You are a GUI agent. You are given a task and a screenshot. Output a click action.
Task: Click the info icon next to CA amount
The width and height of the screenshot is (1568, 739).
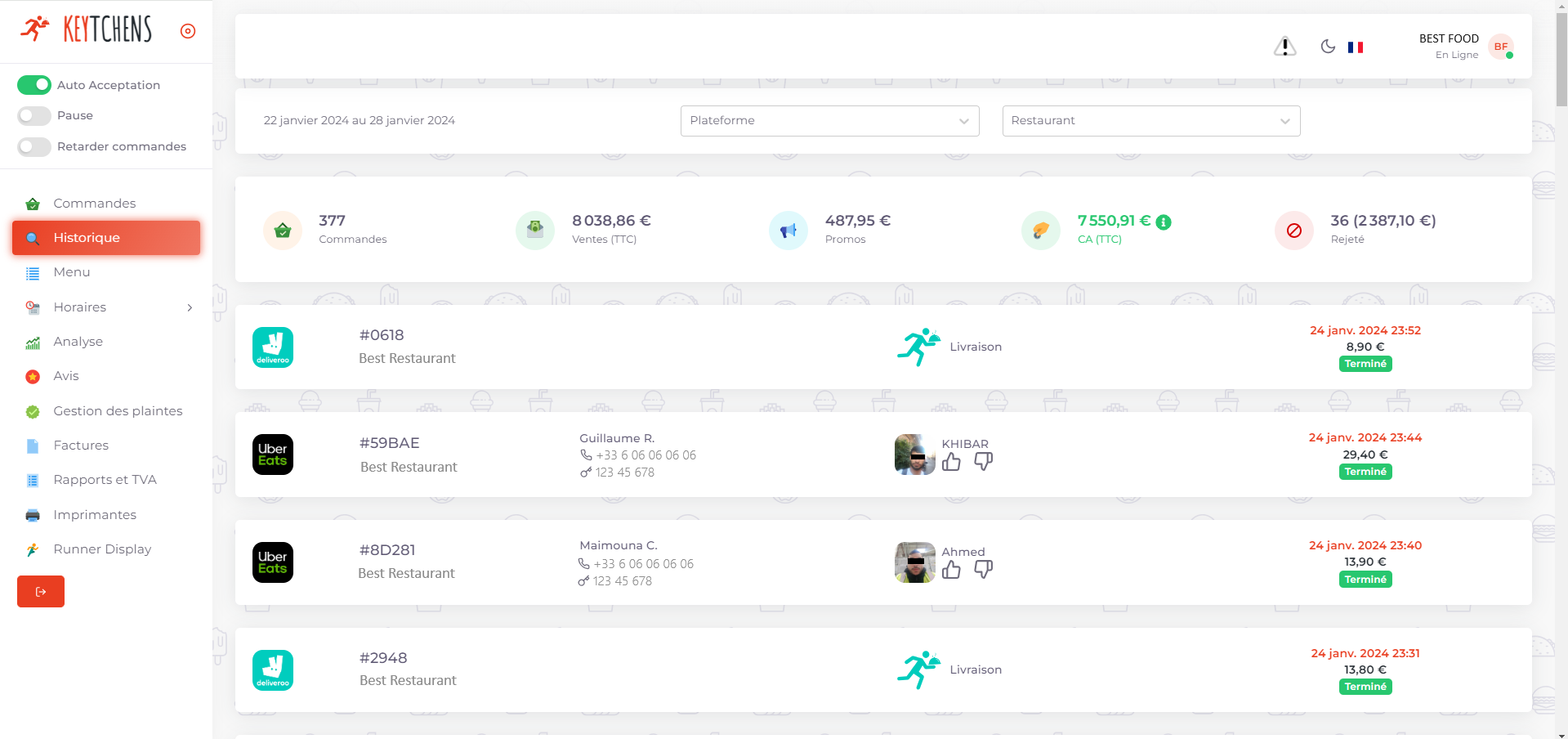[x=1164, y=222]
